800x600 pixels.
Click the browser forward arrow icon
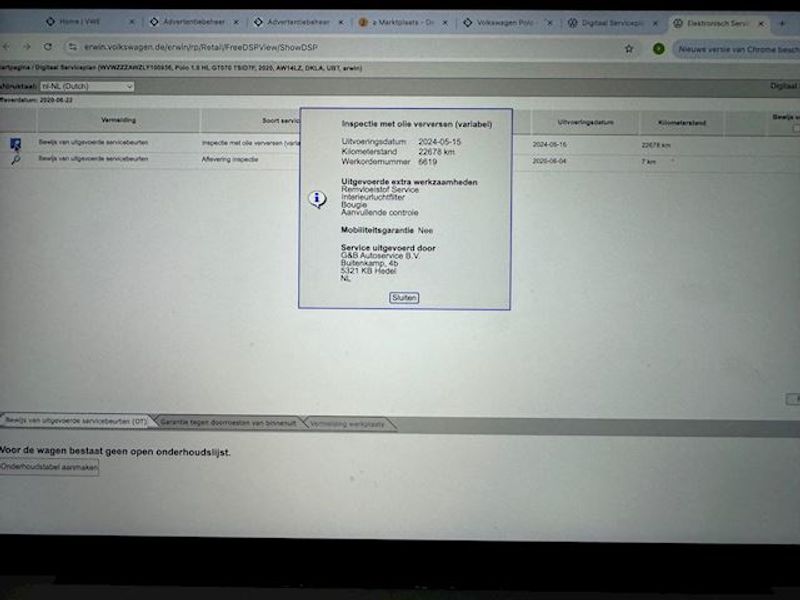point(27,46)
